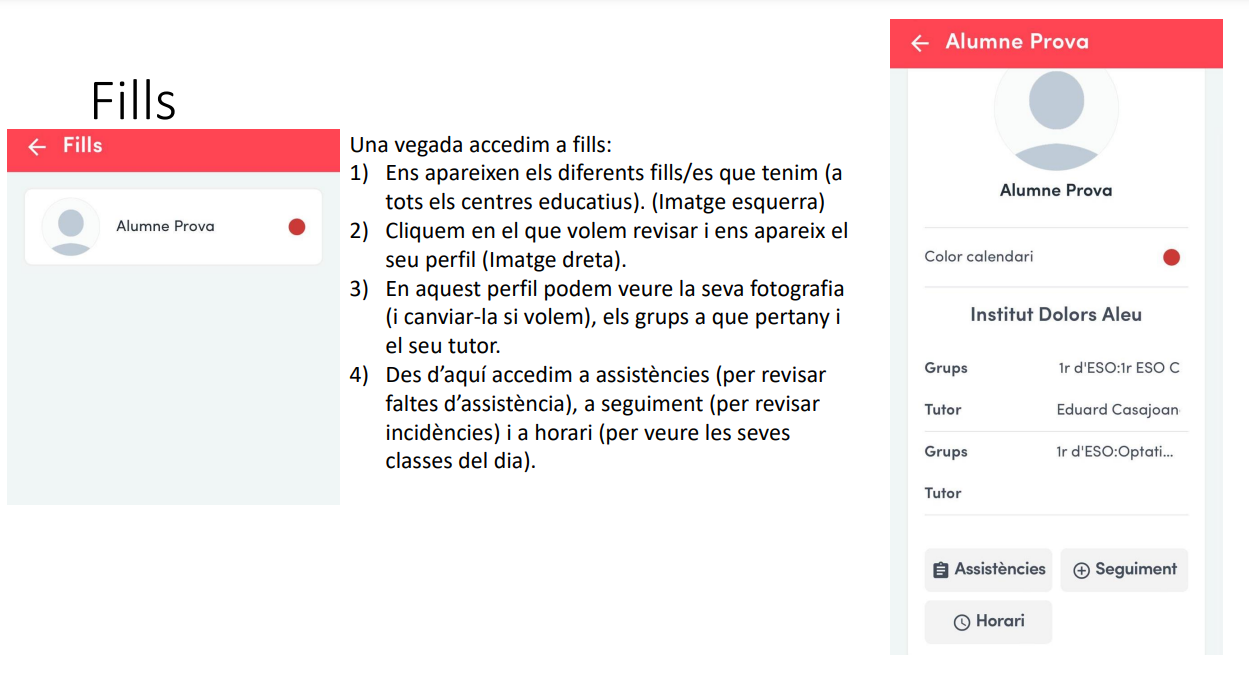Click the clipboard icon on the Assistències button
Screen dimensions: 1249x688
(x=940, y=570)
